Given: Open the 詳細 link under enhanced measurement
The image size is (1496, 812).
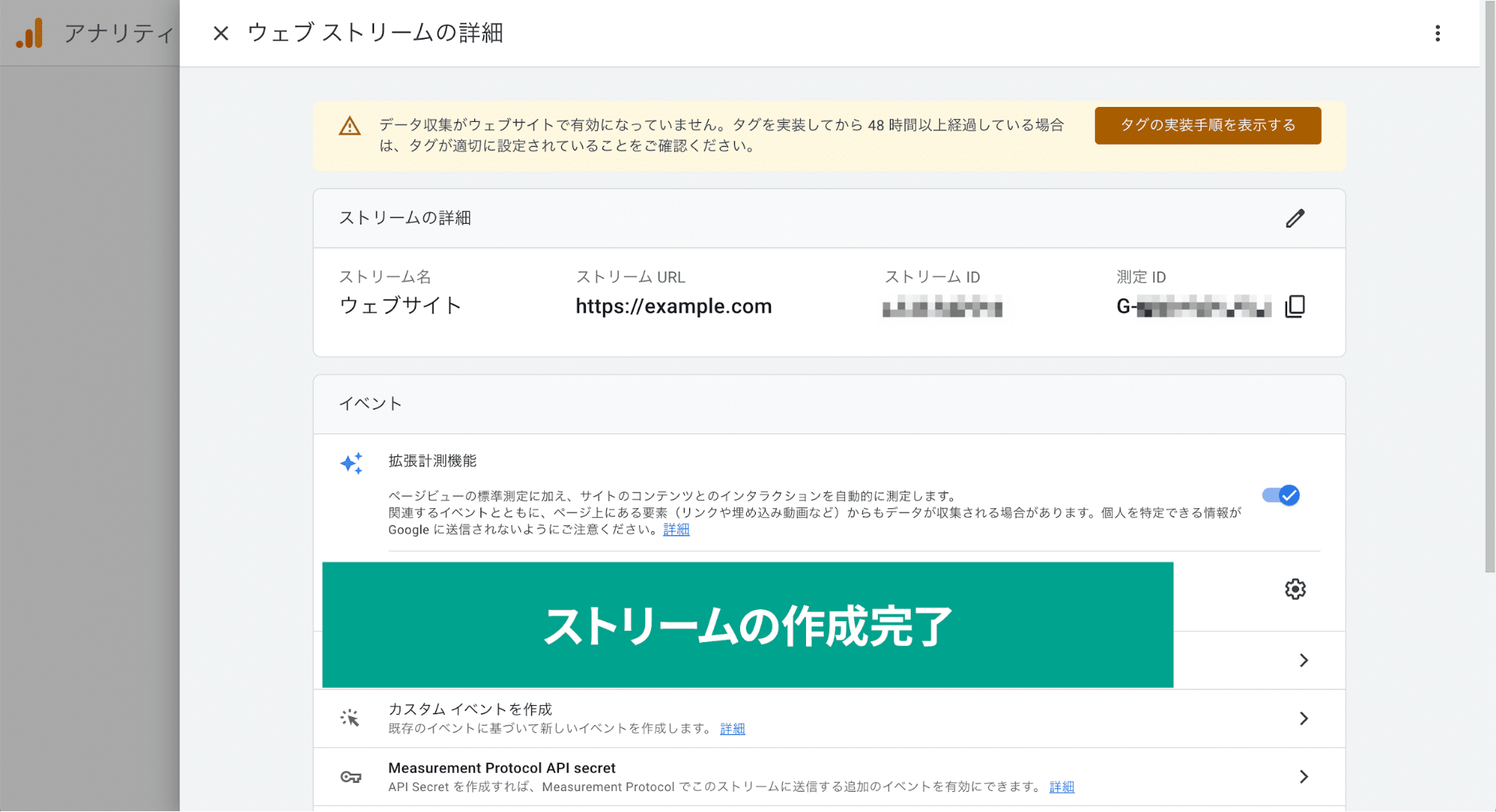Looking at the screenshot, I should coord(677,529).
